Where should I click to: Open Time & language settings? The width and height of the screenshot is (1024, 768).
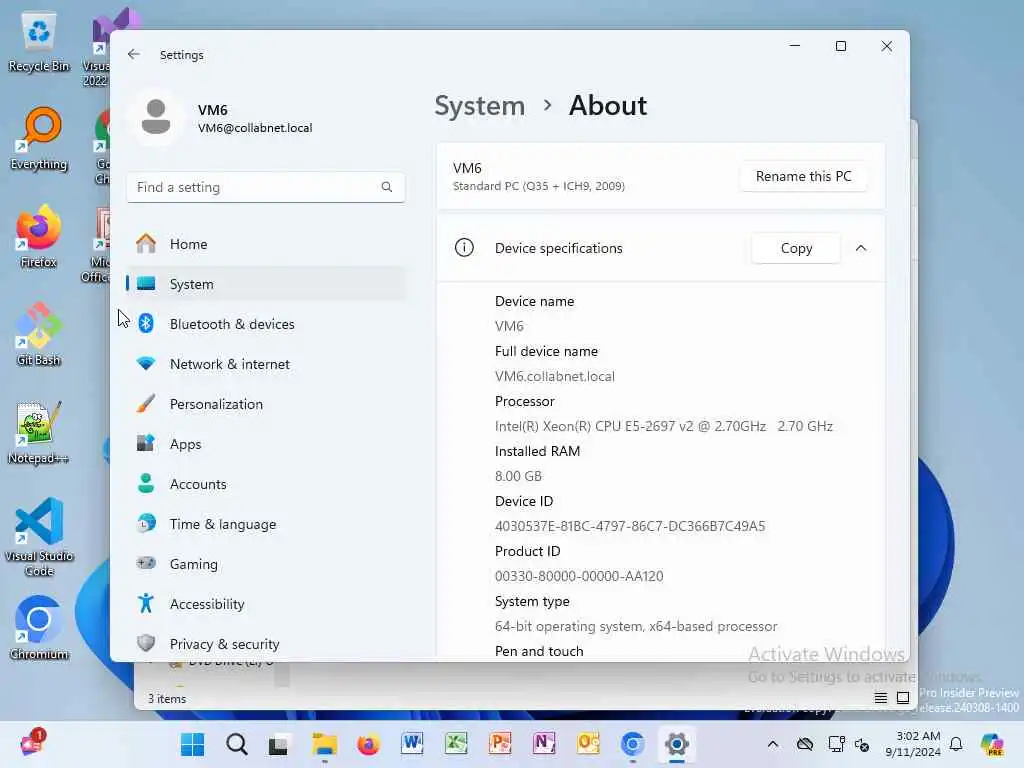pyautogui.click(x=266, y=524)
